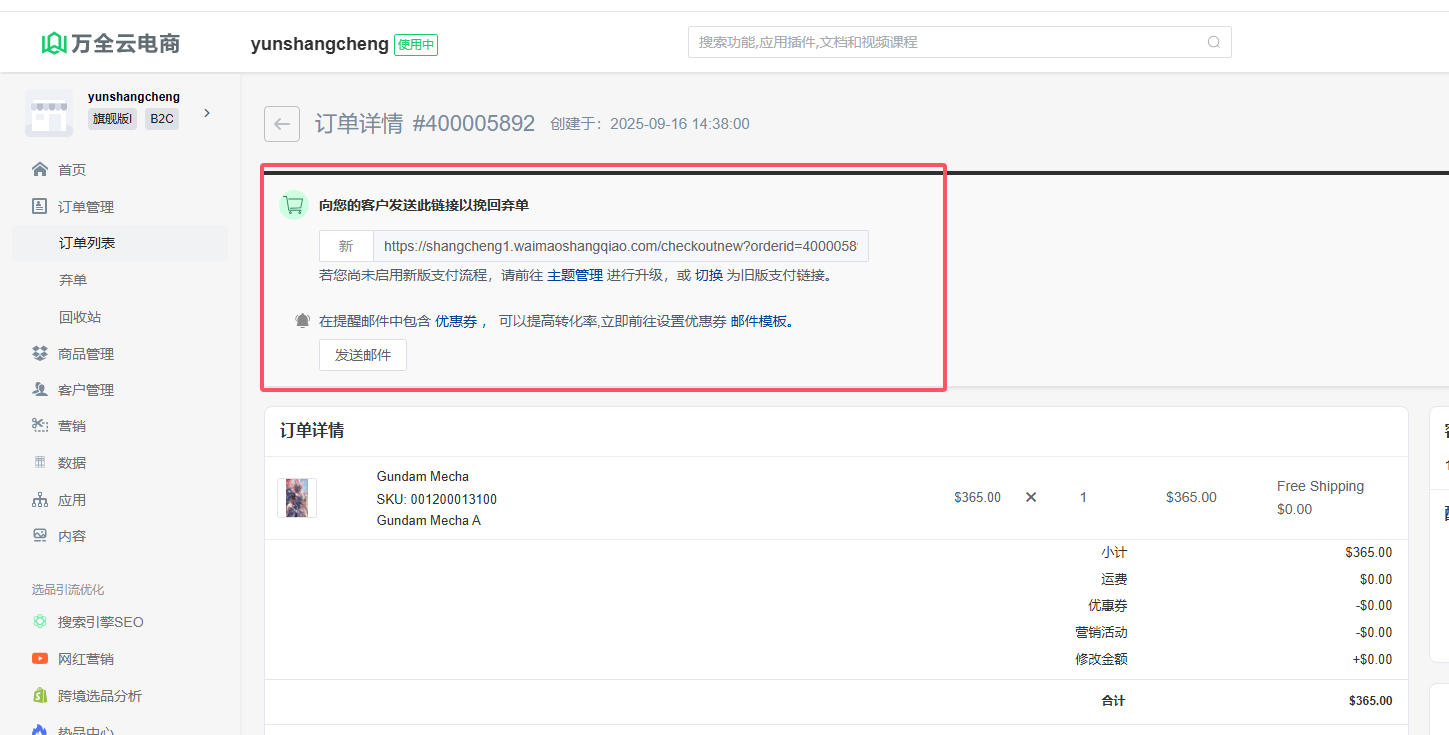Open 数据 in the sidebar

(71, 463)
